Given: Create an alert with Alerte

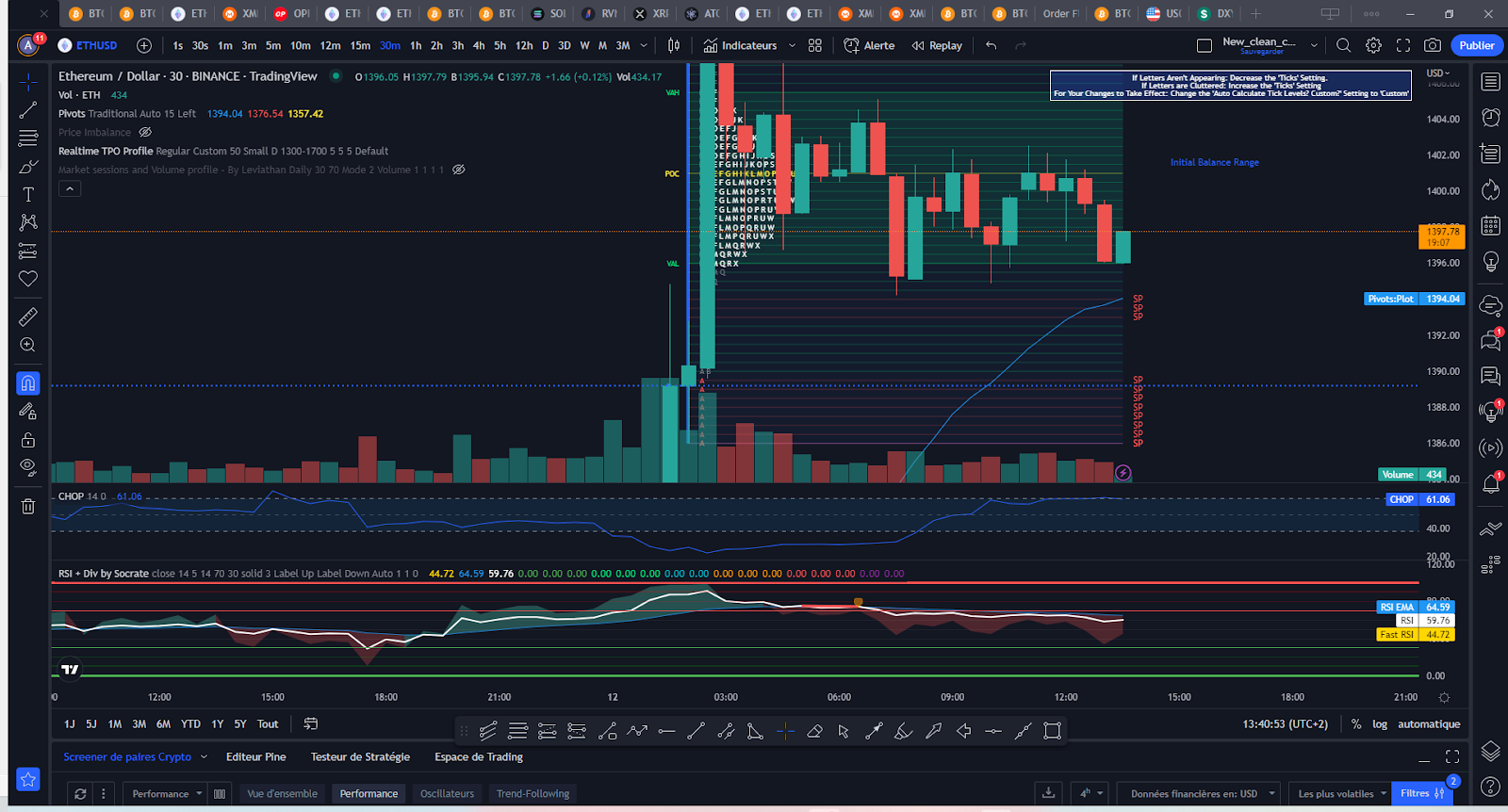Looking at the screenshot, I should tap(869, 45).
